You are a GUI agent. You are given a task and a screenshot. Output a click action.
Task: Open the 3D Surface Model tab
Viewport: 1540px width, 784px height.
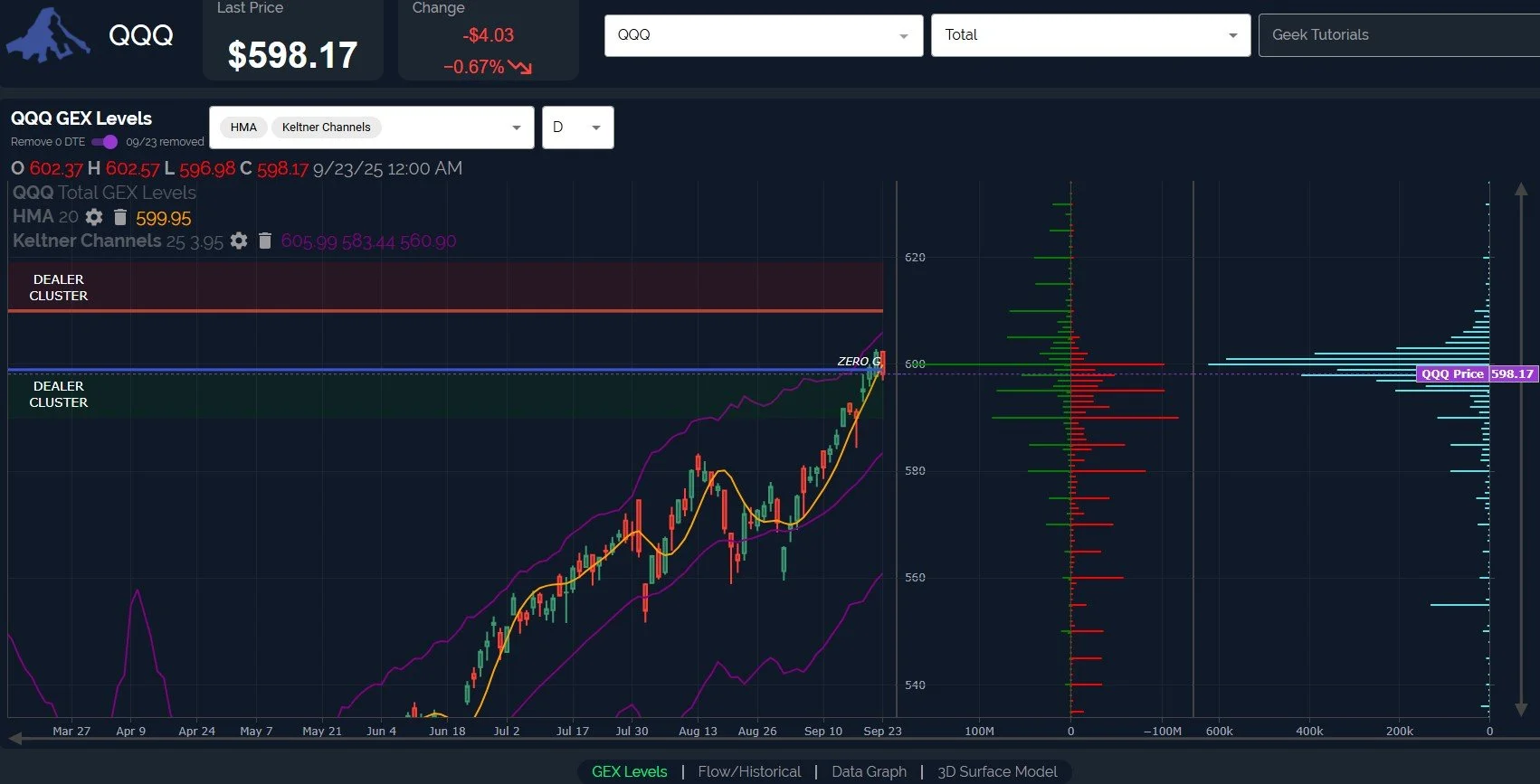997,771
